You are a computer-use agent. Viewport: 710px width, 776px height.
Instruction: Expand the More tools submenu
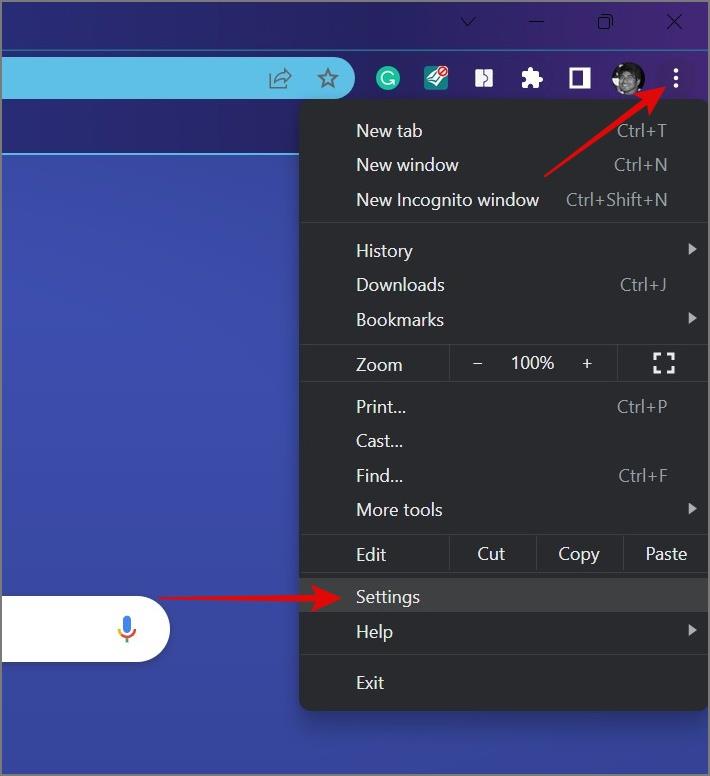click(504, 510)
